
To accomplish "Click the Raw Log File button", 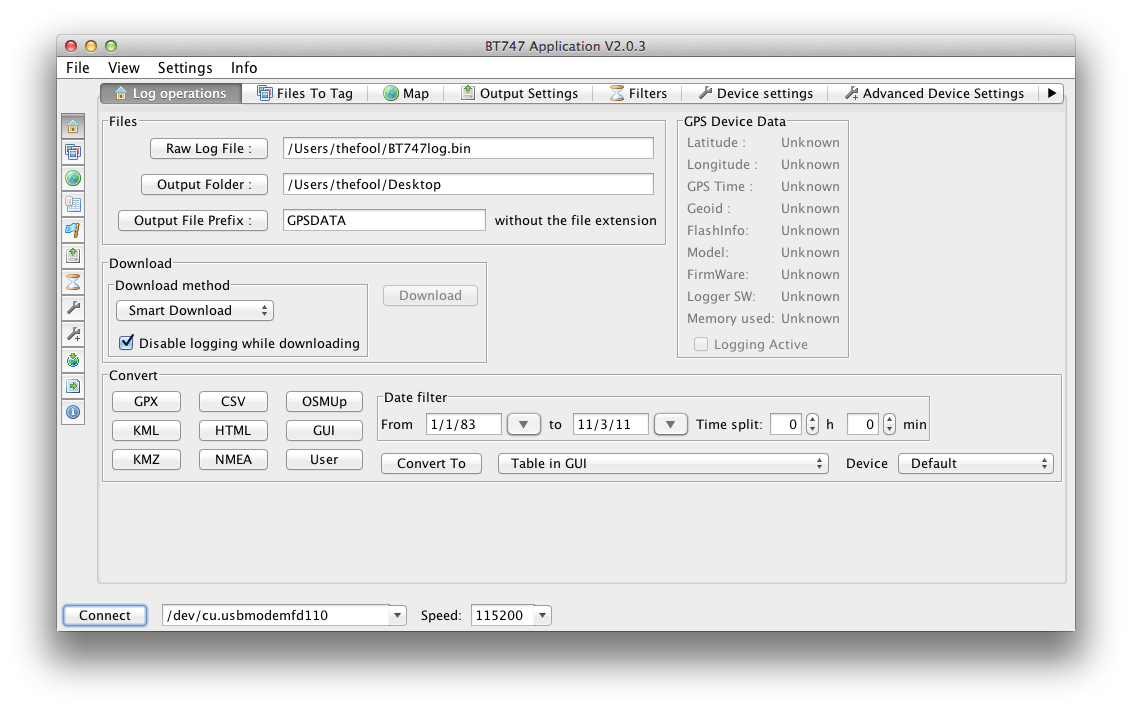I will coord(209,148).
